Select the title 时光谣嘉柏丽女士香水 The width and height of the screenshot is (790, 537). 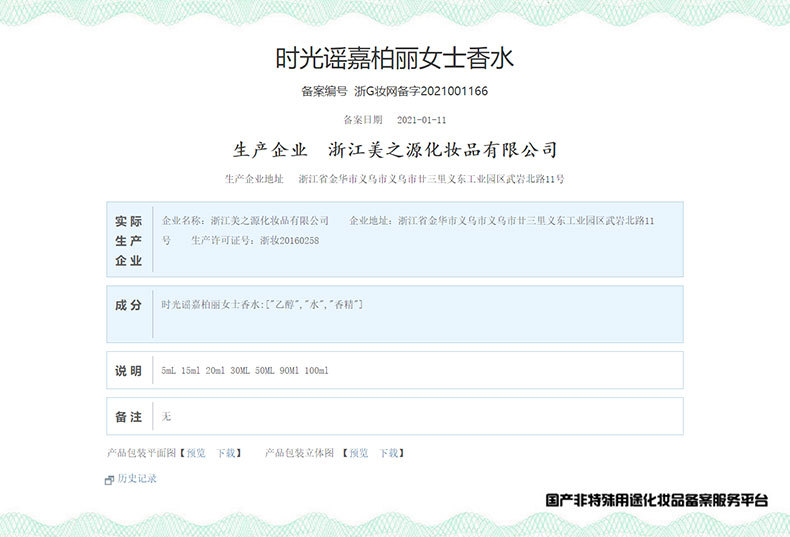click(394, 58)
